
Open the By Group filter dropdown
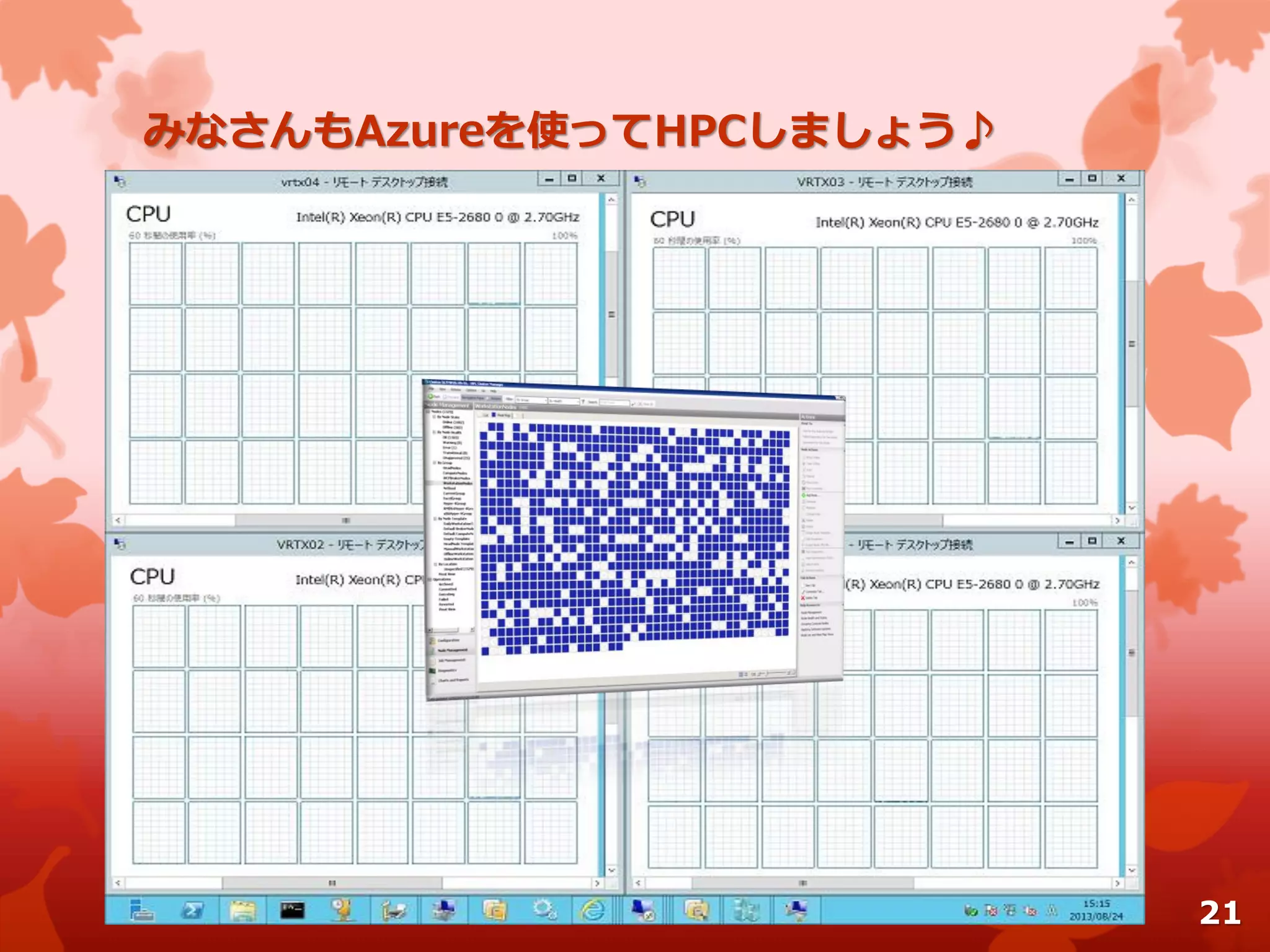point(531,400)
